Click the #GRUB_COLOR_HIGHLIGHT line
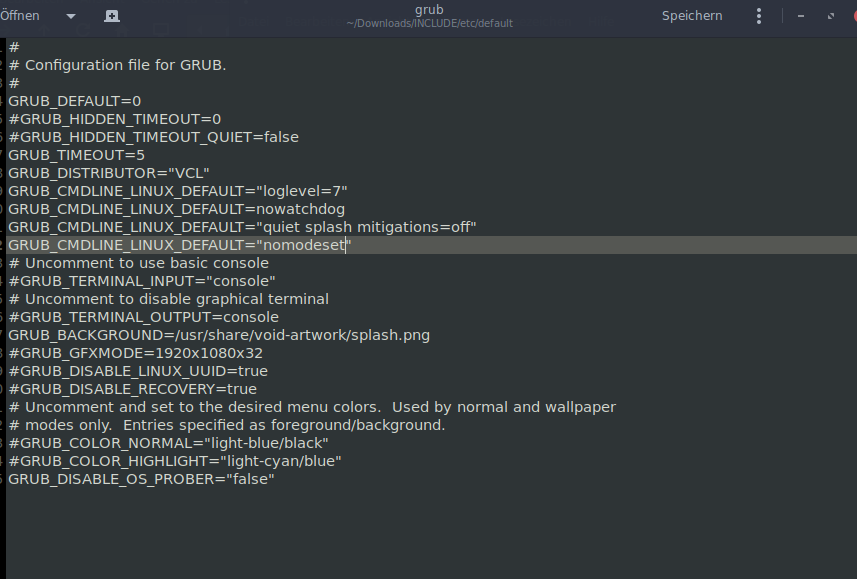Viewport: 857px width, 579px height. [175, 461]
